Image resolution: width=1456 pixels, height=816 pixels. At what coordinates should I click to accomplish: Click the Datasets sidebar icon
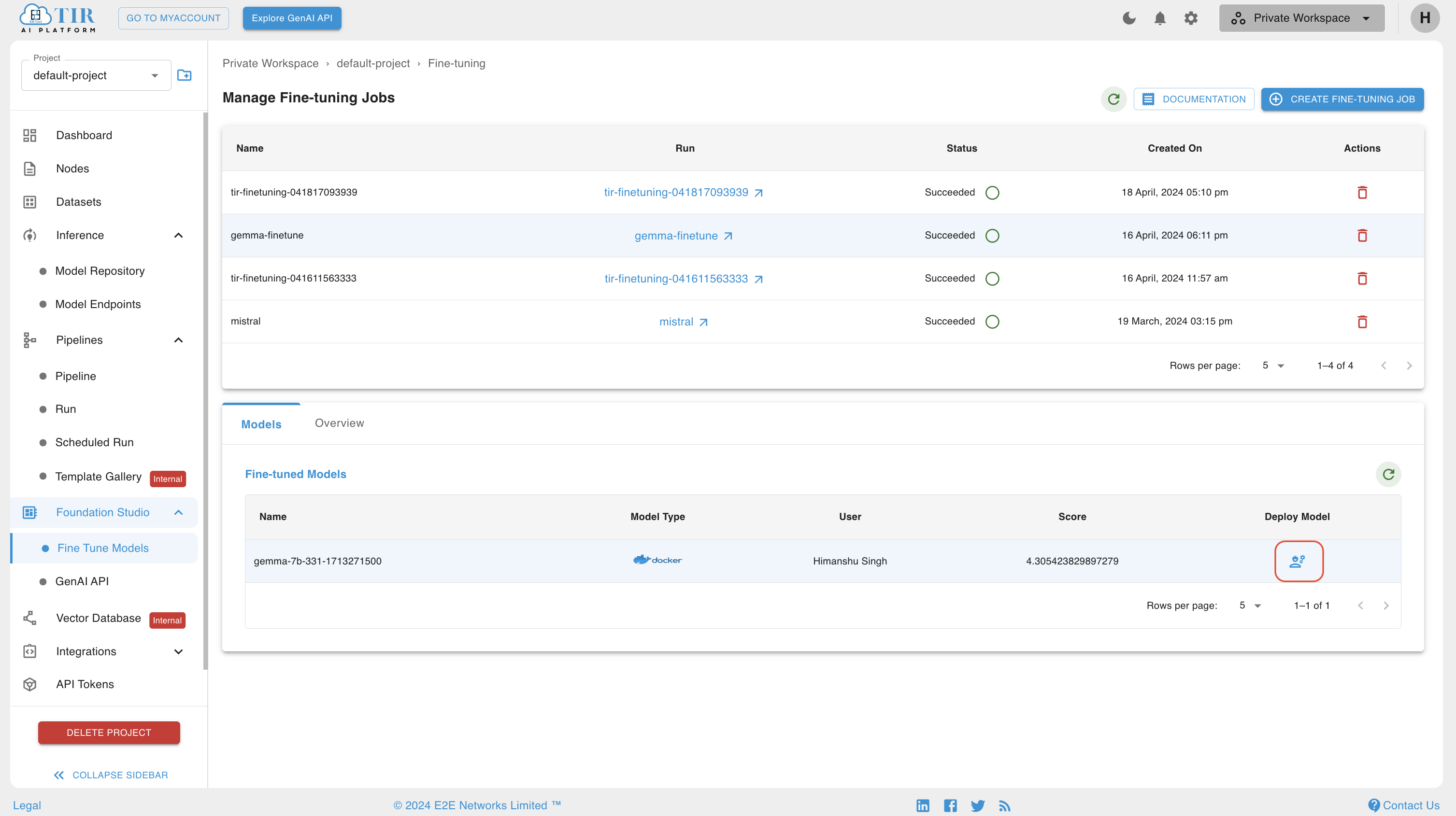click(x=29, y=202)
